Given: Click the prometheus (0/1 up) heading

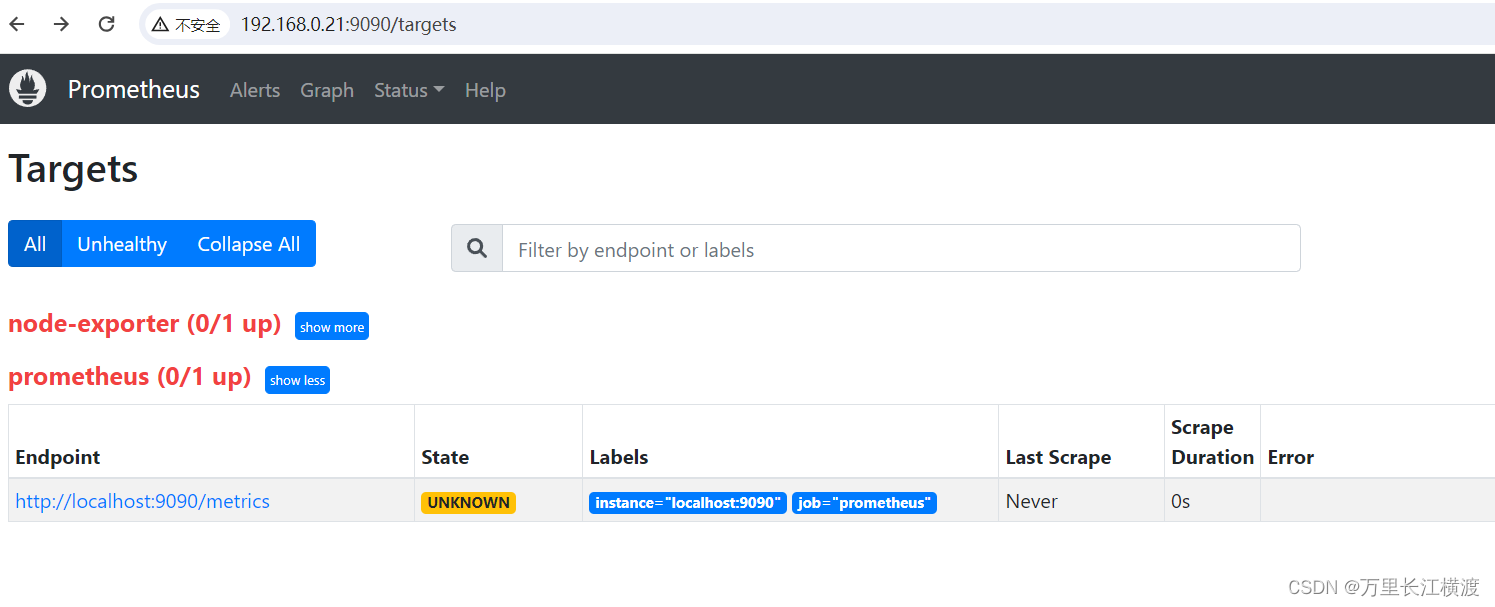Looking at the screenshot, I should (129, 377).
